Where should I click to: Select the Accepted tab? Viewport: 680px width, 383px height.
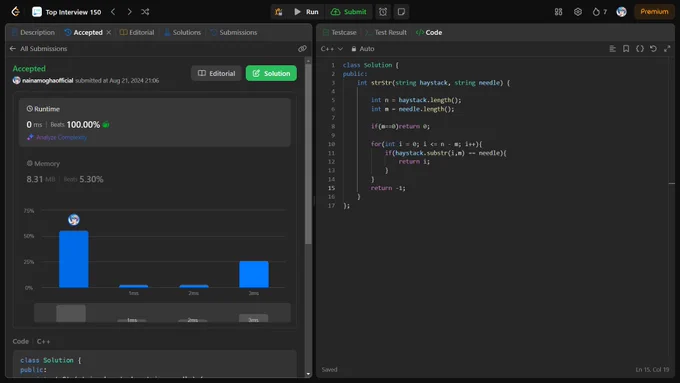click(x=84, y=33)
